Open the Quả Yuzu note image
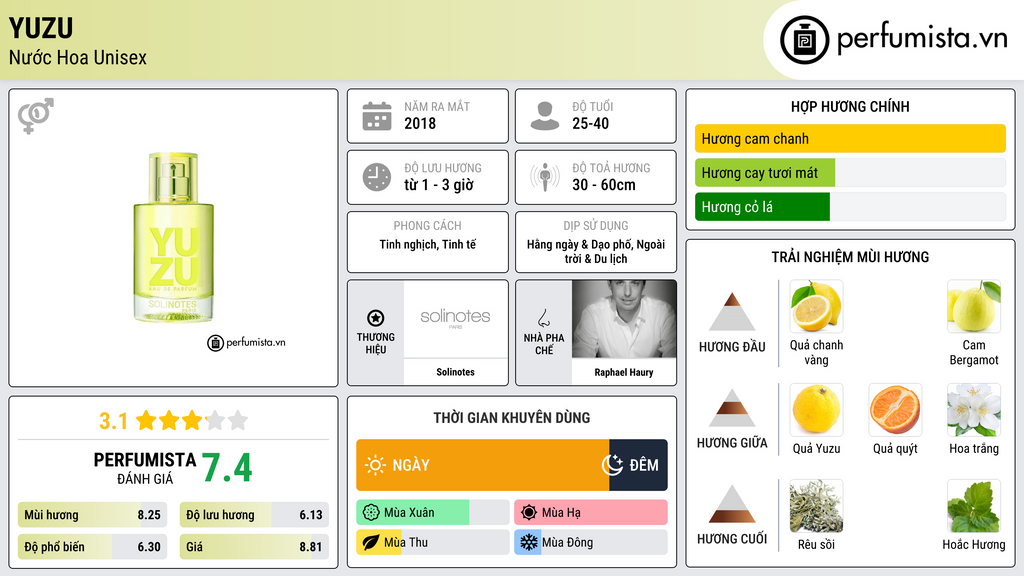 click(816, 409)
